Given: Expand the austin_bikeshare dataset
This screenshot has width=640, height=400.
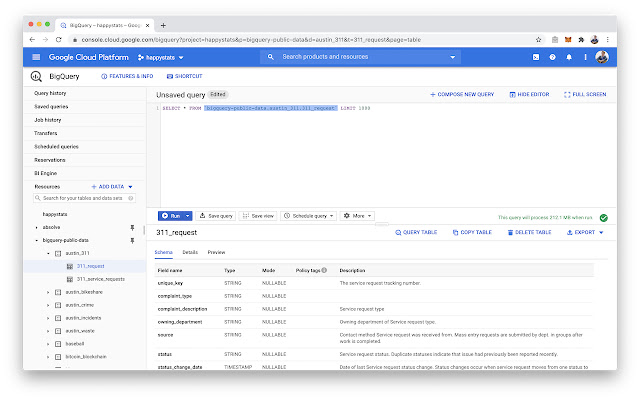Looking at the screenshot, I should click(48, 292).
